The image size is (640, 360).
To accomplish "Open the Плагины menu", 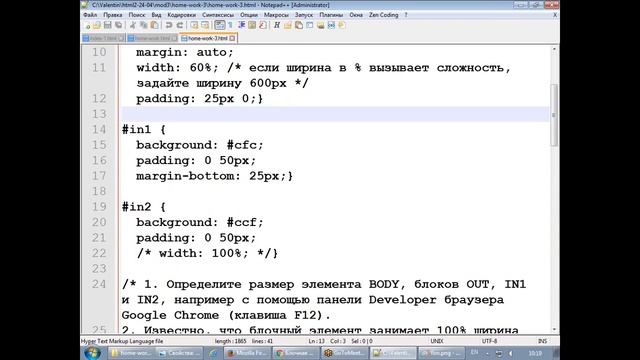I will pos(331,15).
